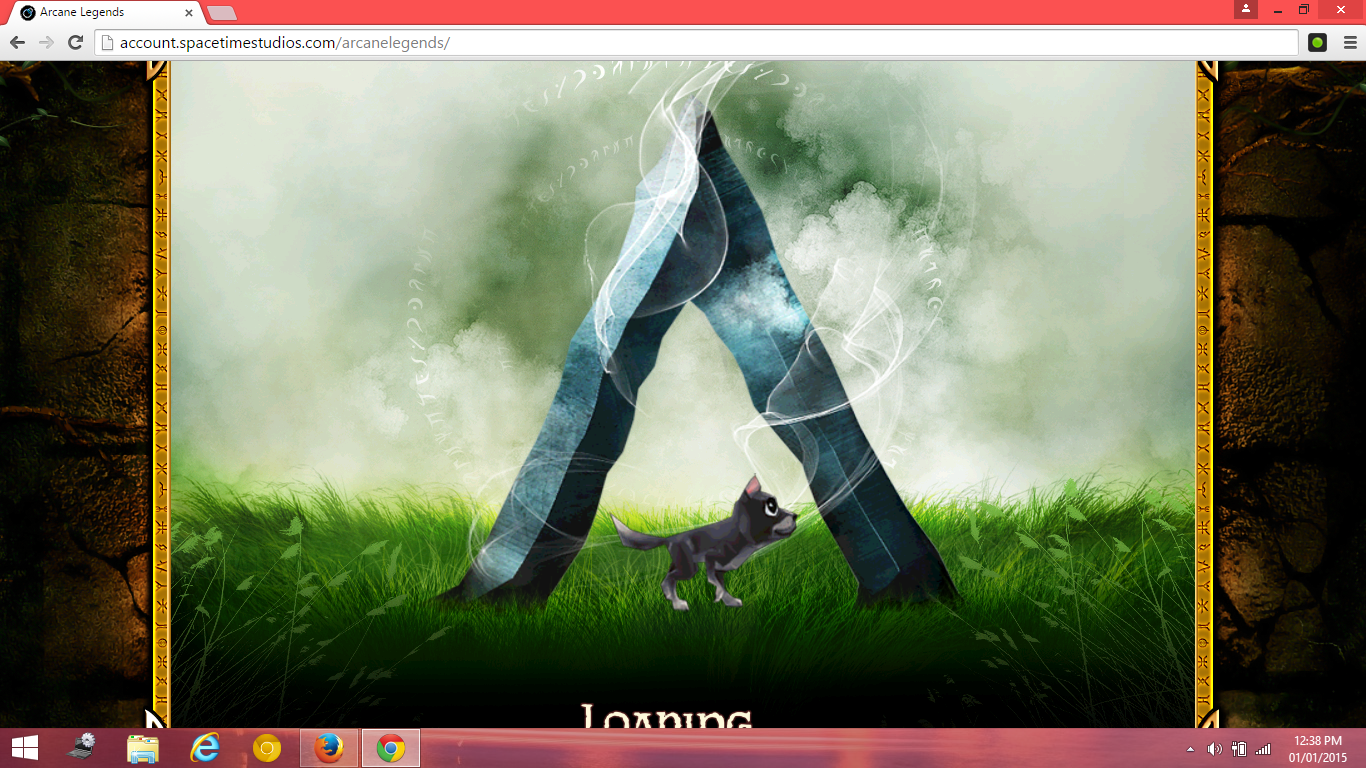Close the Chrome window

[x=1341, y=10]
